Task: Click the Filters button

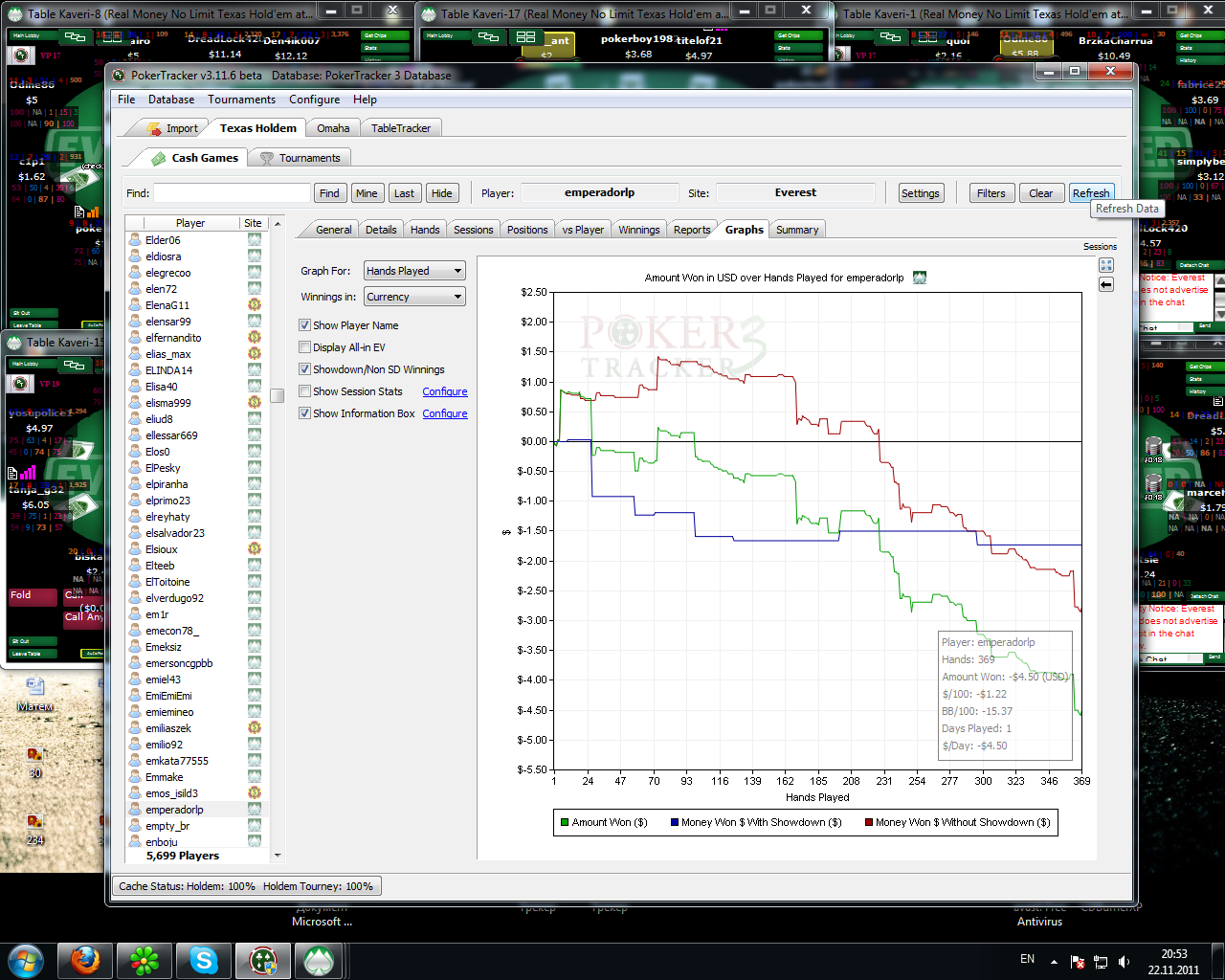Action: (x=991, y=193)
